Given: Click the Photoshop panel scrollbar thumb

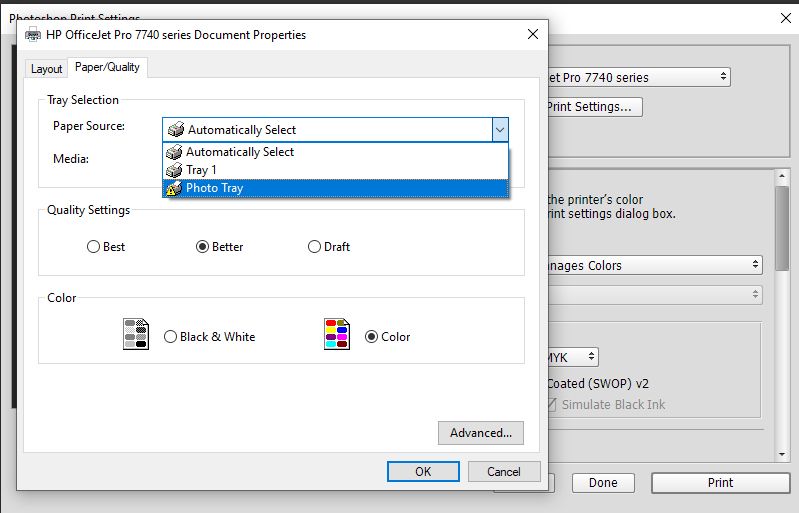Looking at the screenshot, I should (782, 228).
